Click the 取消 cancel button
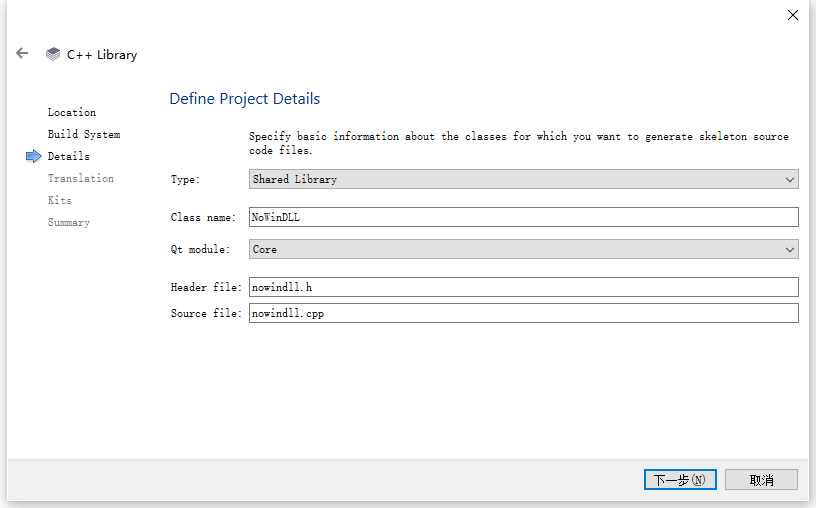 [x=761, y=479]
